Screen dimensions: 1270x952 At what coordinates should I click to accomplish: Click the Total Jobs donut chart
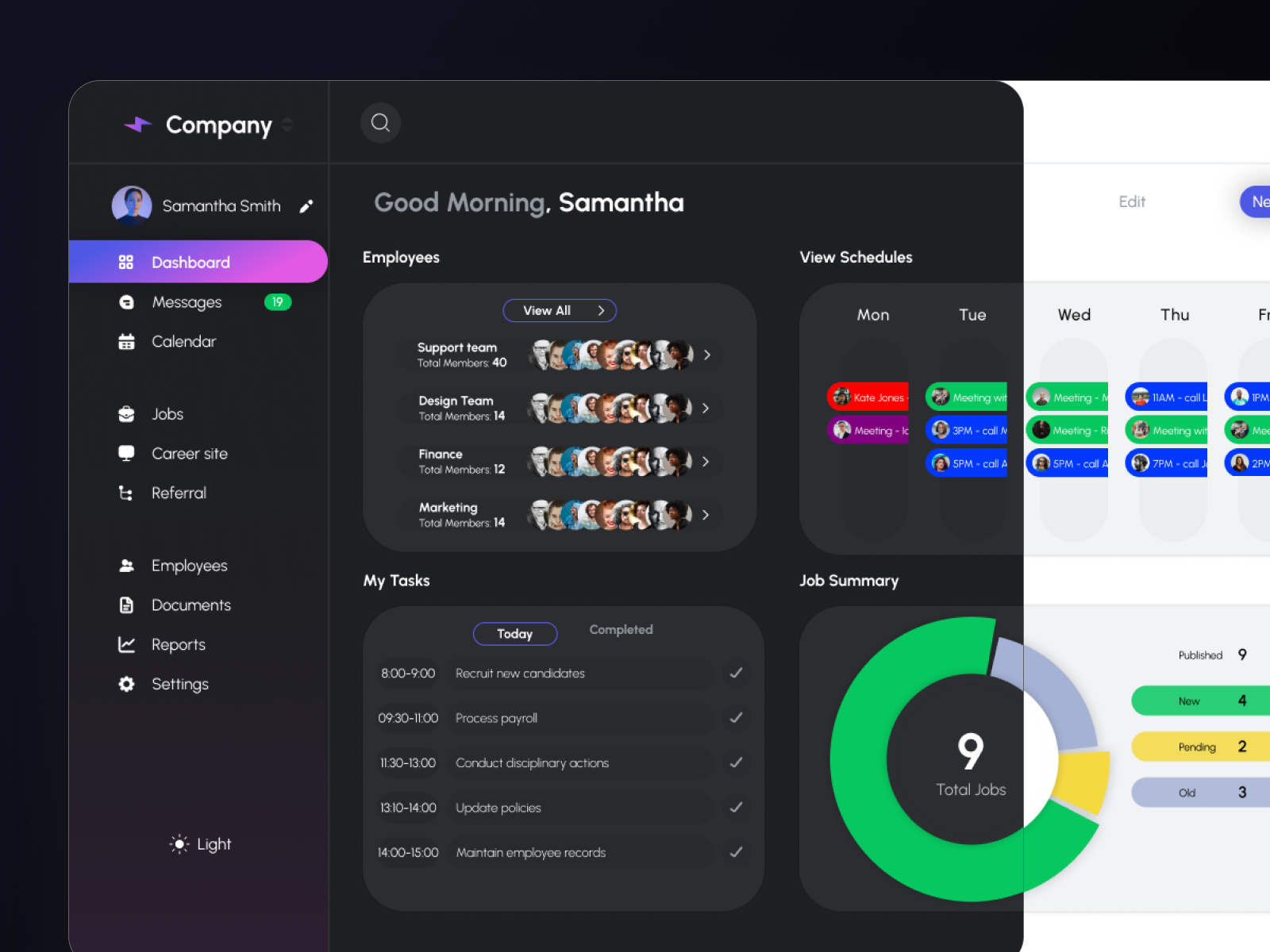click(x=970, y=759)
